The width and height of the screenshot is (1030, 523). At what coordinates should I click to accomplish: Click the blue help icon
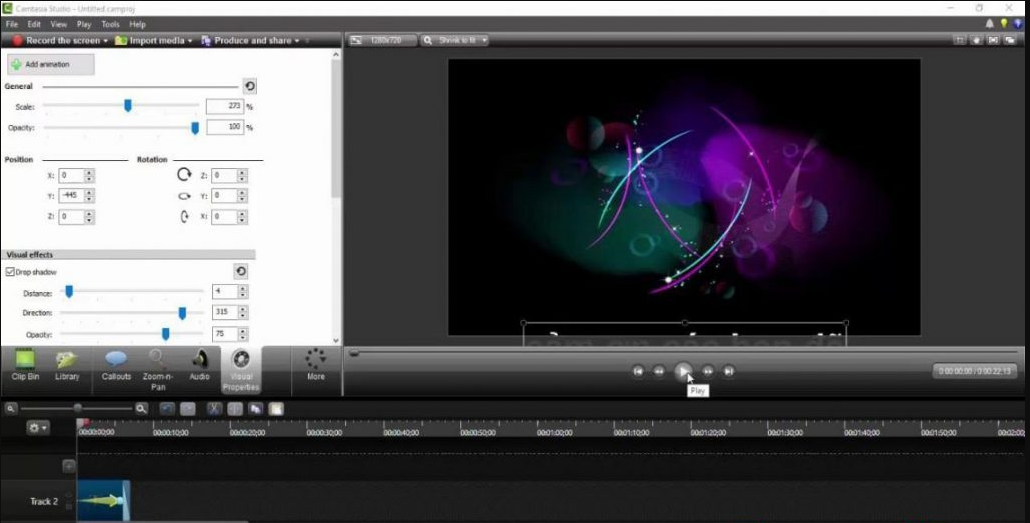[x=1018, y=24]
